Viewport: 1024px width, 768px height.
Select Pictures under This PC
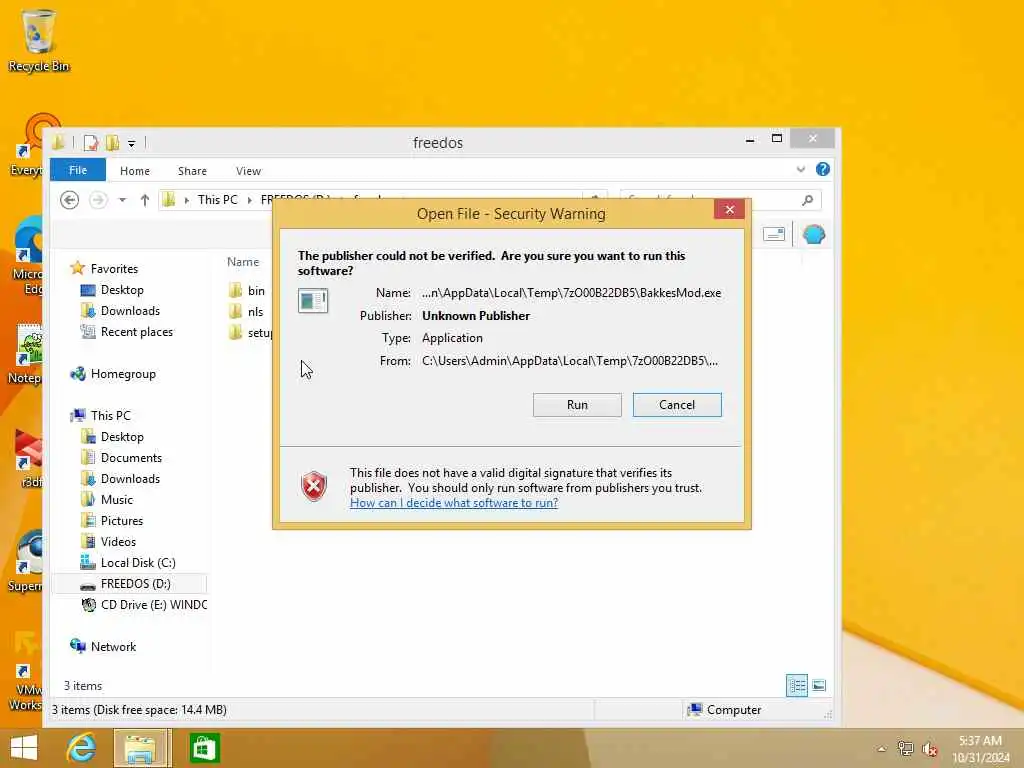[121, 520]
